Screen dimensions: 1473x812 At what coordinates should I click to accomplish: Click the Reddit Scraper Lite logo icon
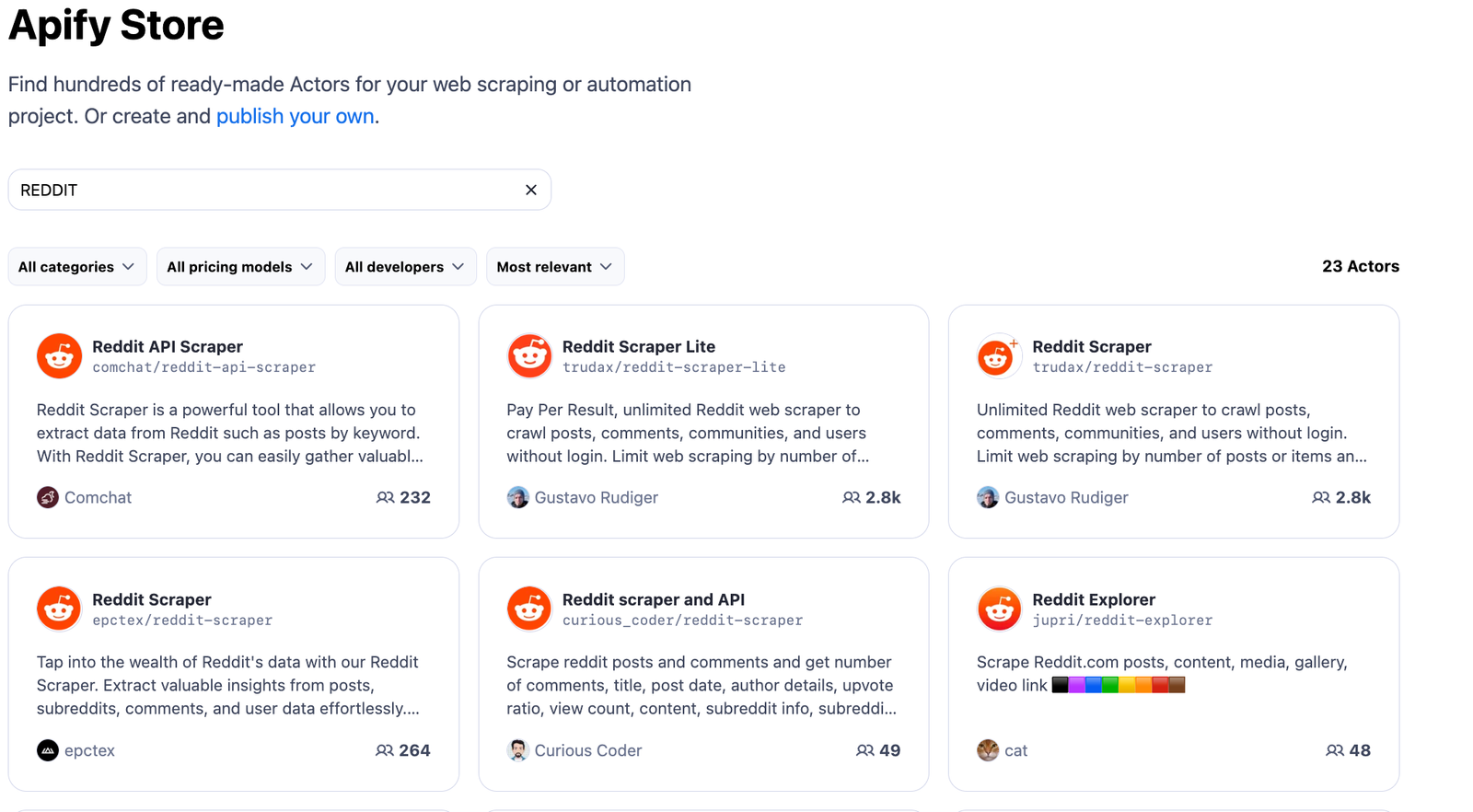tap(529, 356)
